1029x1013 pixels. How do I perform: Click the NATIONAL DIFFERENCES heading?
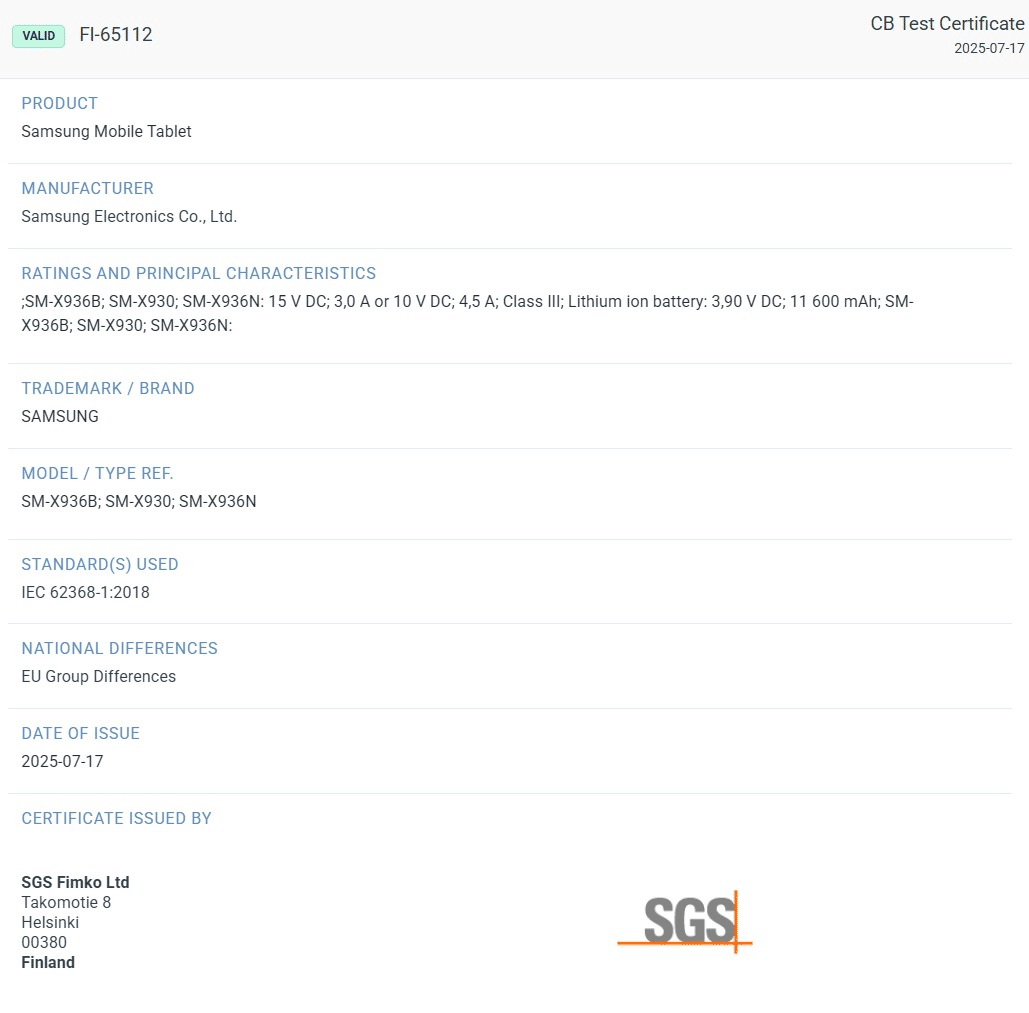point(119,648)
